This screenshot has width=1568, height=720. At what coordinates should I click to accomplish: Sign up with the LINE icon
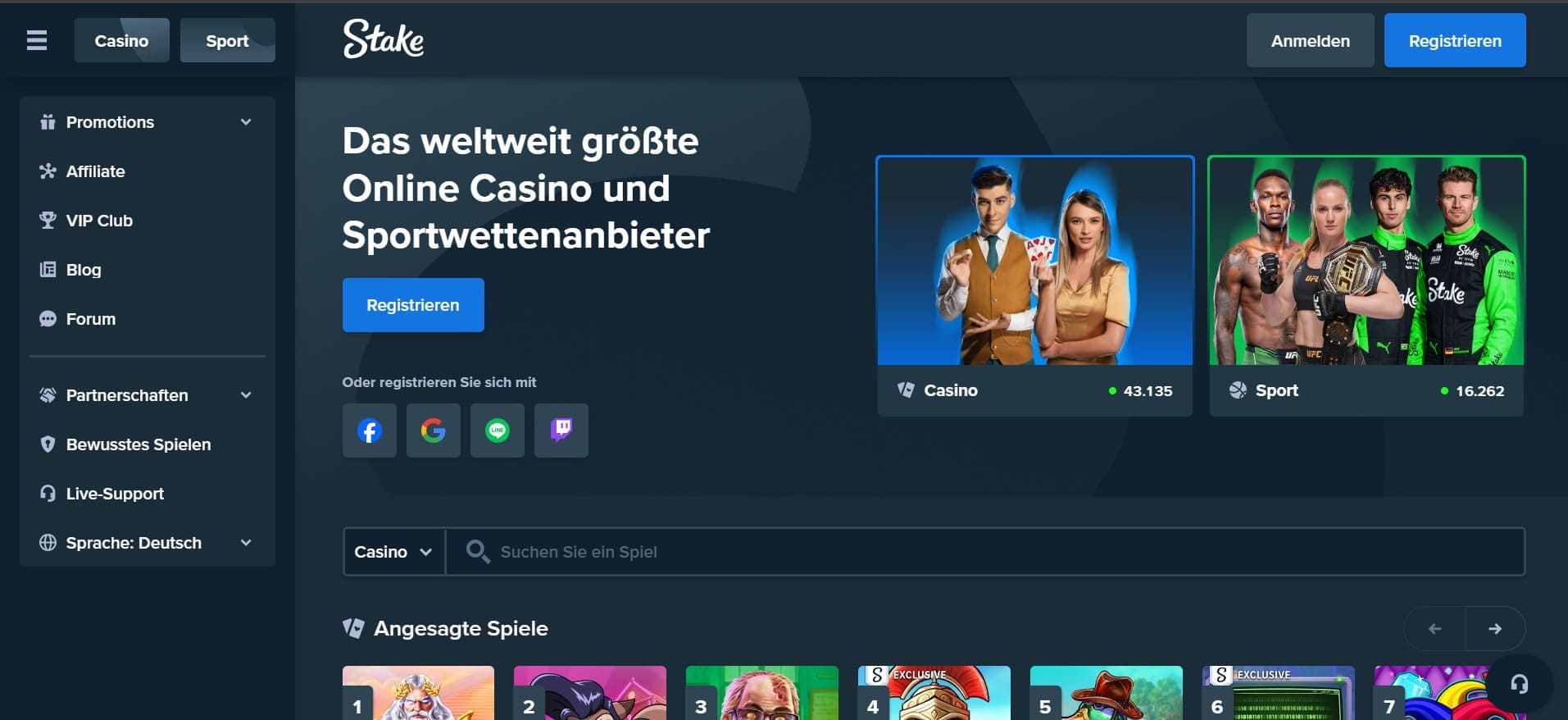[x=497, y=431]
